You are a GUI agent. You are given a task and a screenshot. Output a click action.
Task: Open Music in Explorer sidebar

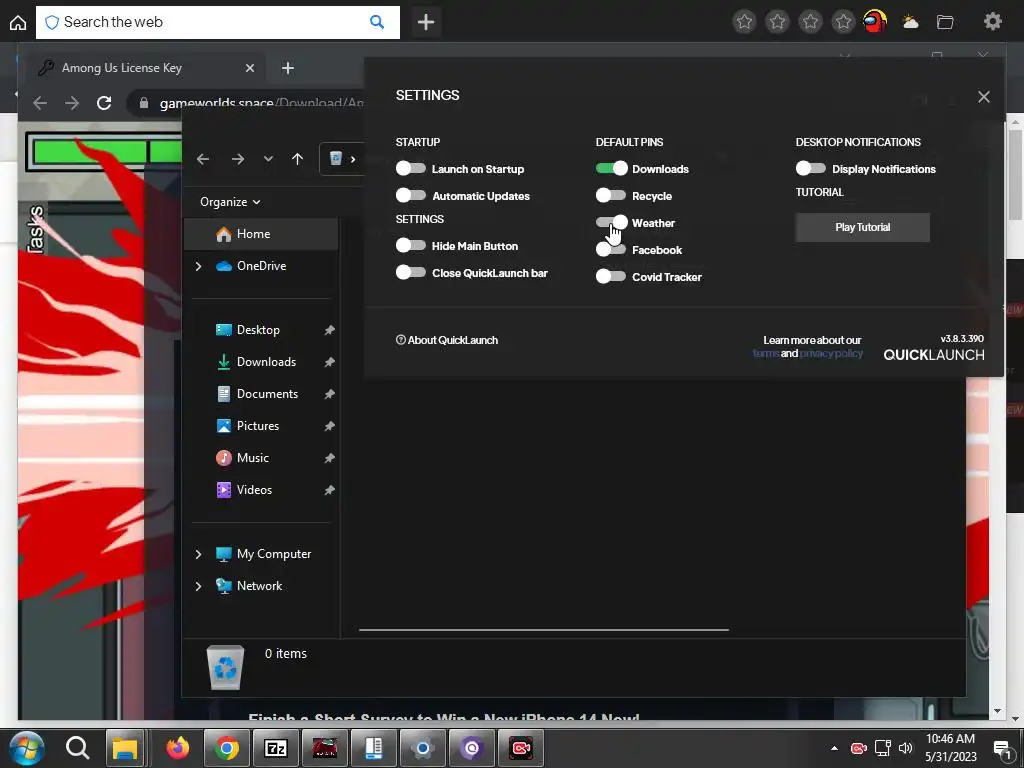point(252,458)
